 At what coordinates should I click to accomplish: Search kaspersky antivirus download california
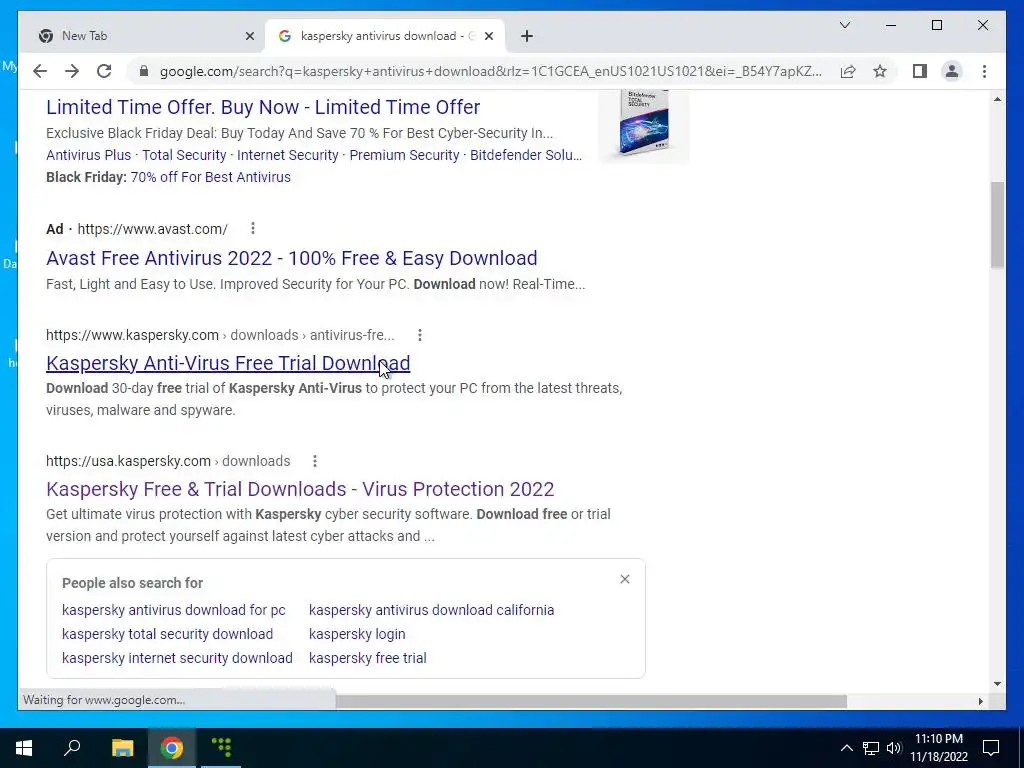point(432,610)
